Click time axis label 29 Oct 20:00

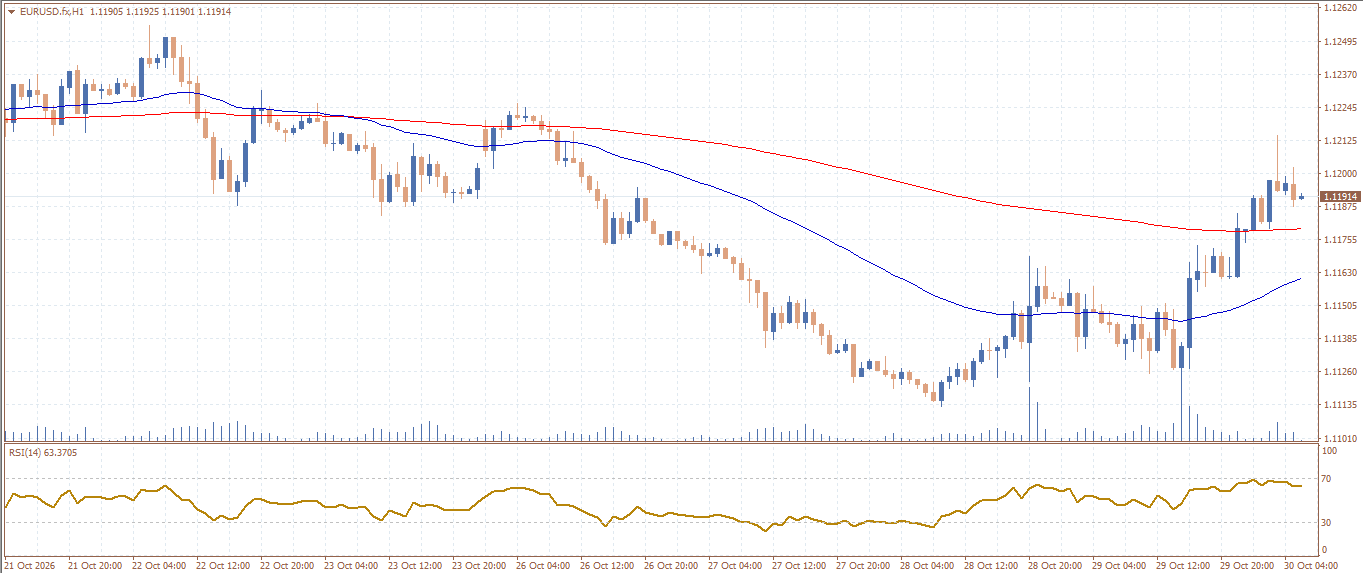1247,566
